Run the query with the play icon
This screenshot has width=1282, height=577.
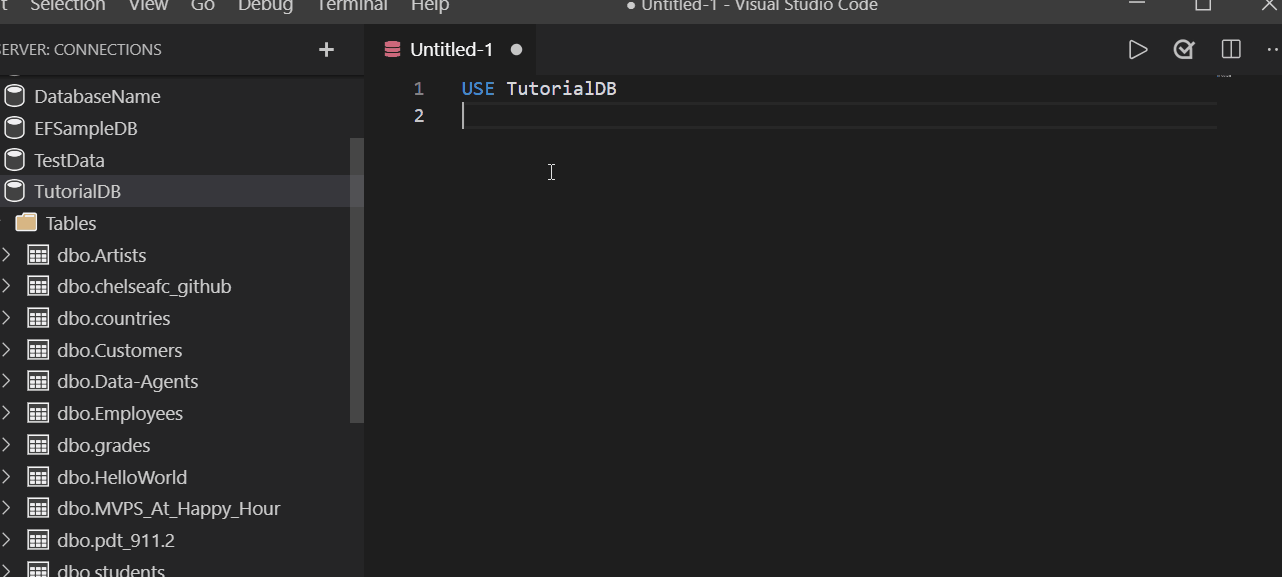[x=1138, y=48]
